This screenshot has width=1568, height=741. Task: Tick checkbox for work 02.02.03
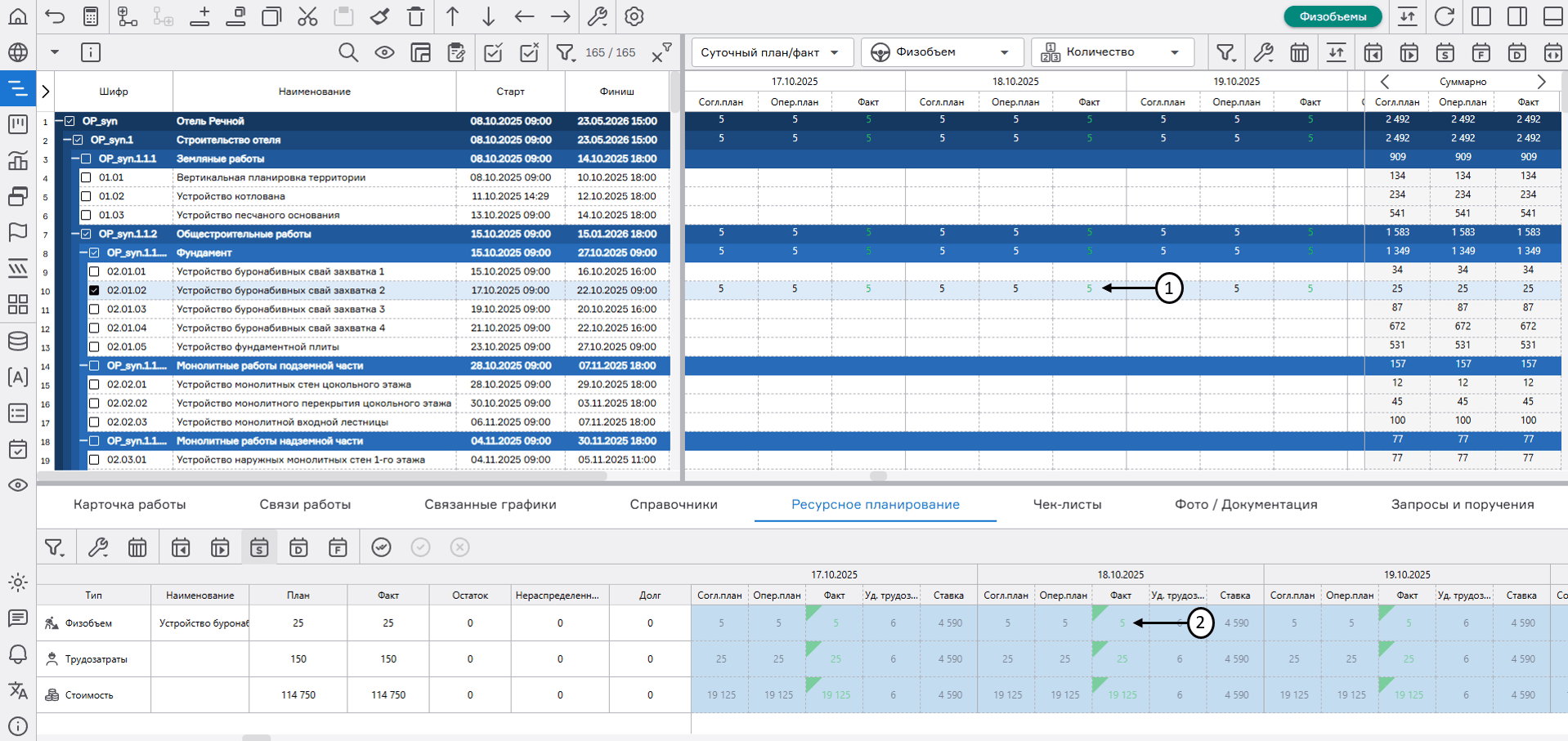[94, 422]
